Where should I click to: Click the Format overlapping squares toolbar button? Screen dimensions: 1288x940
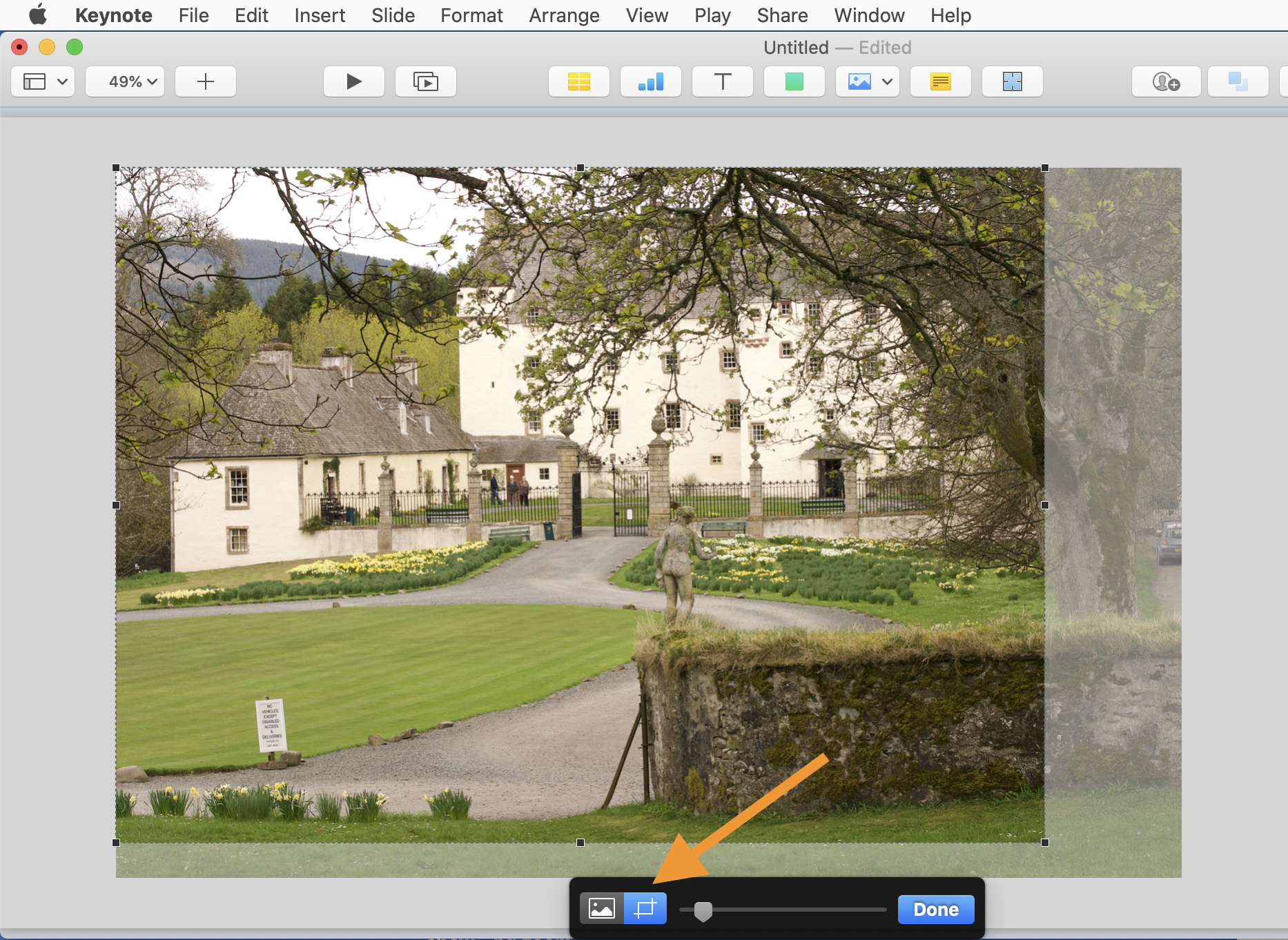pyautogui.click(x=1238, y=81)
